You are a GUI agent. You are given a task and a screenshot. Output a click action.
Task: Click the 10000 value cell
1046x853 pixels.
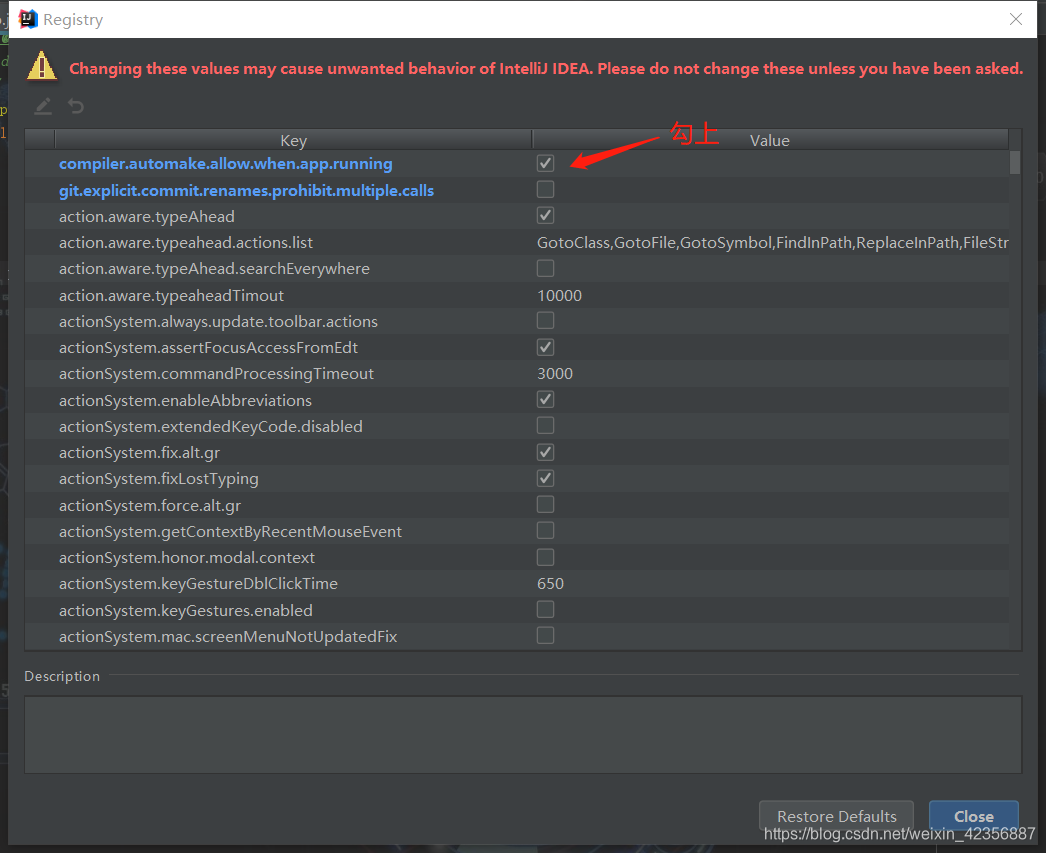pyautogui.click(x=559, y=295)
